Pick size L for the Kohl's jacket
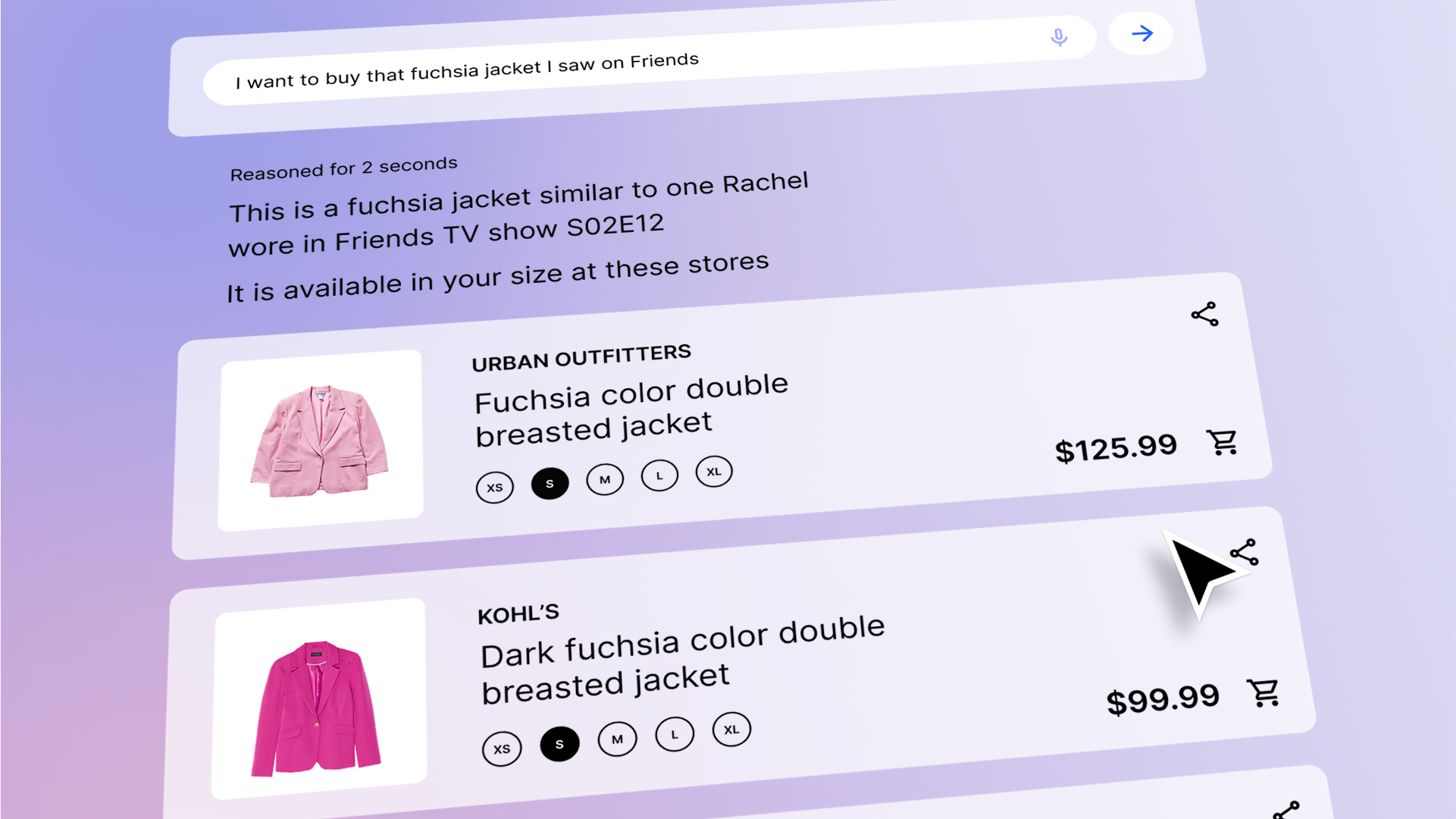 click(674, 733)
